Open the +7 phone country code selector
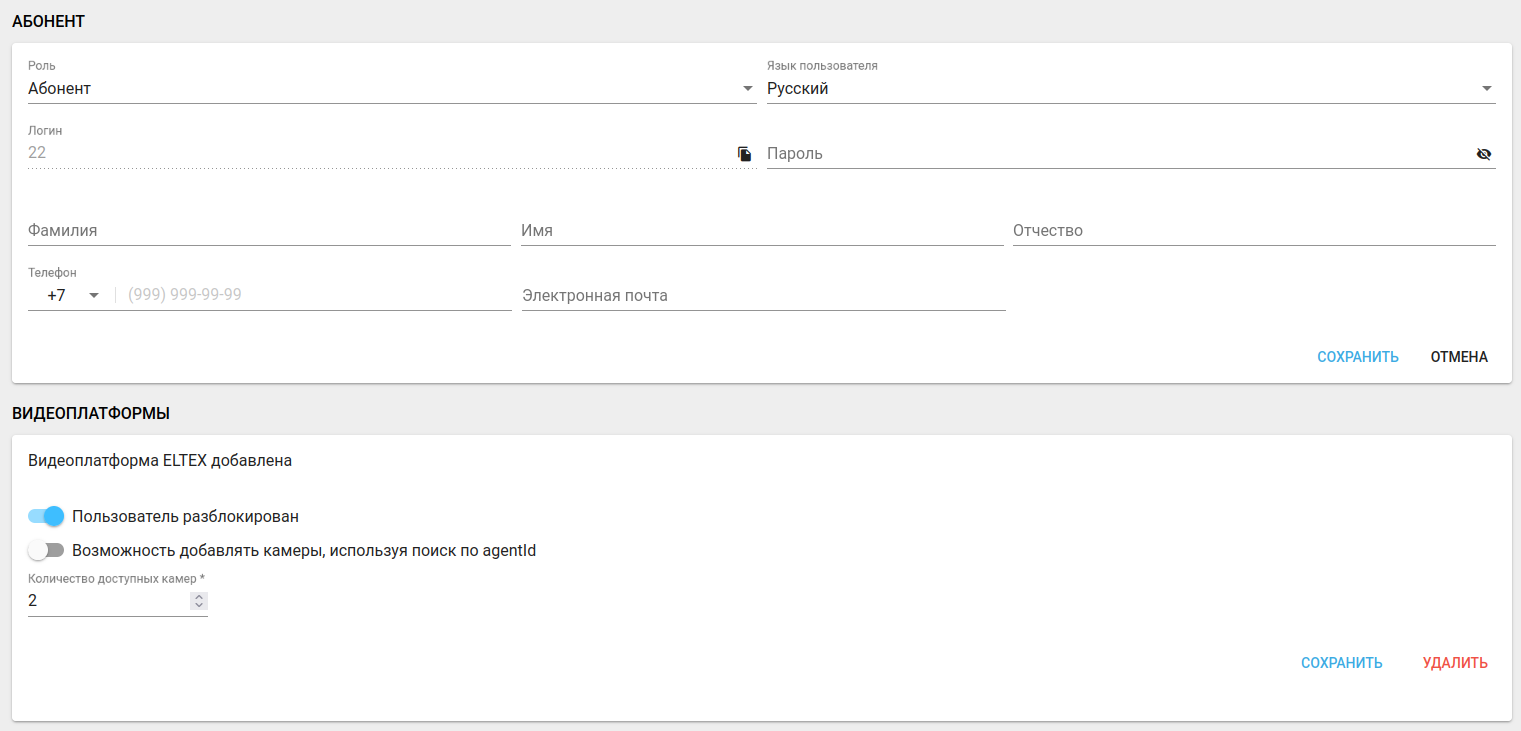The height and width of the screenshot is (731, 1521). 72,295
